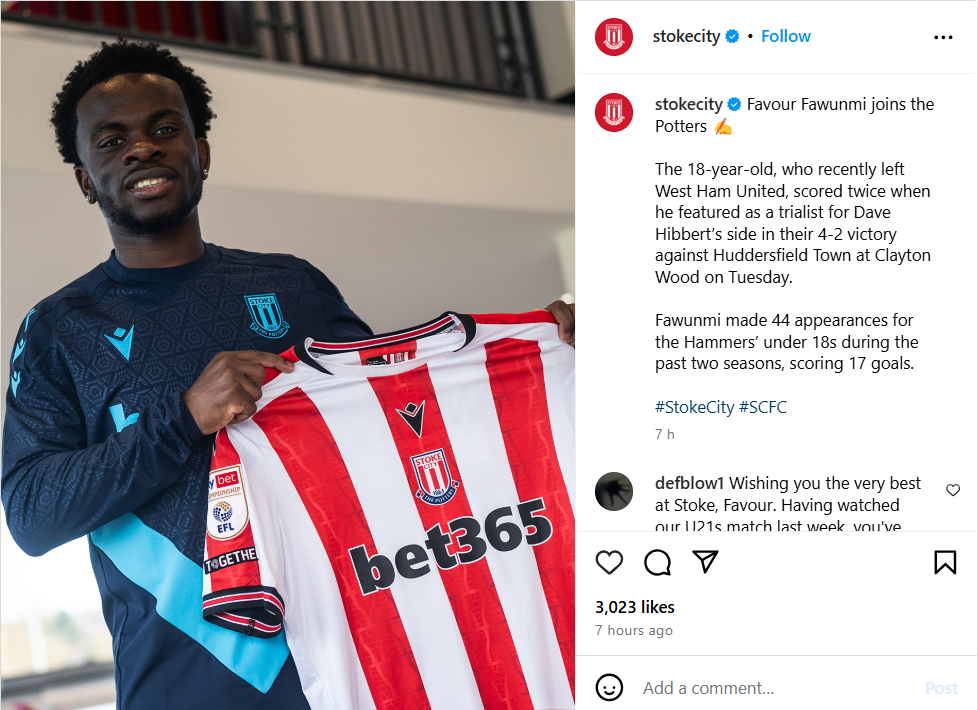Save post with the bookmark icon
The height and width of the screenshot is (710, 978).
click(x=945, y=562)
